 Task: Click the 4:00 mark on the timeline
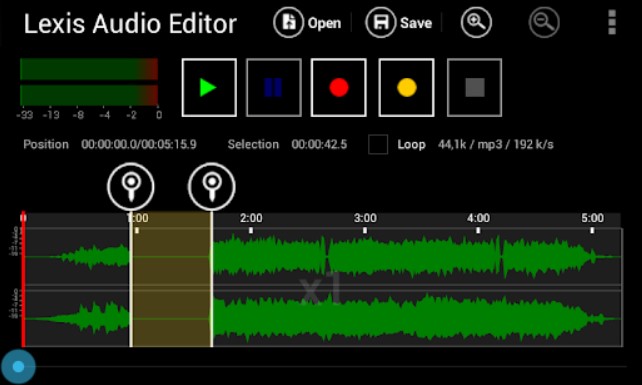(478, 218)
